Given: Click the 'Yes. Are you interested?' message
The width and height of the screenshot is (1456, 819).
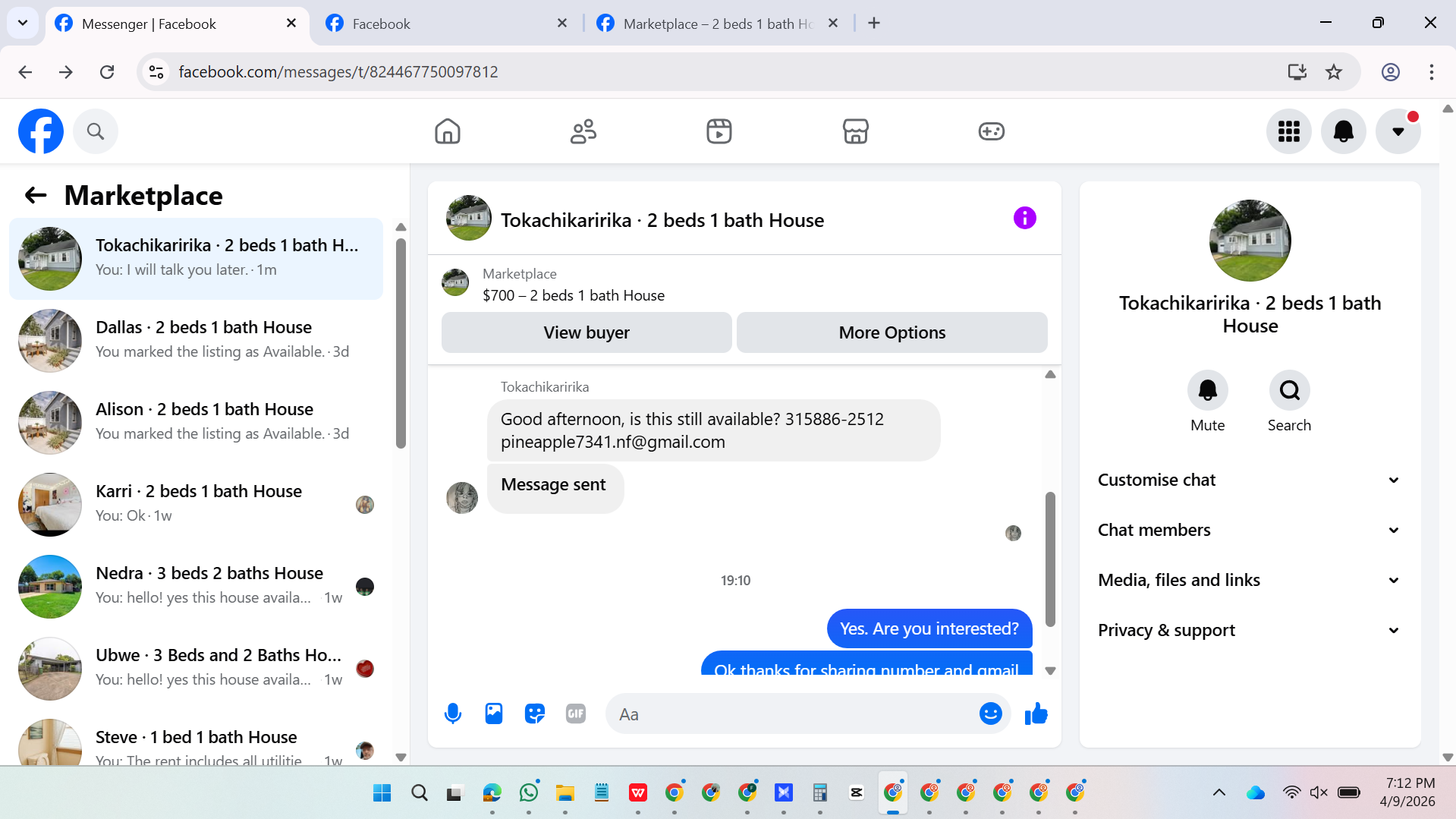Looking at the screenshot, I should click(x=929, y=628).
